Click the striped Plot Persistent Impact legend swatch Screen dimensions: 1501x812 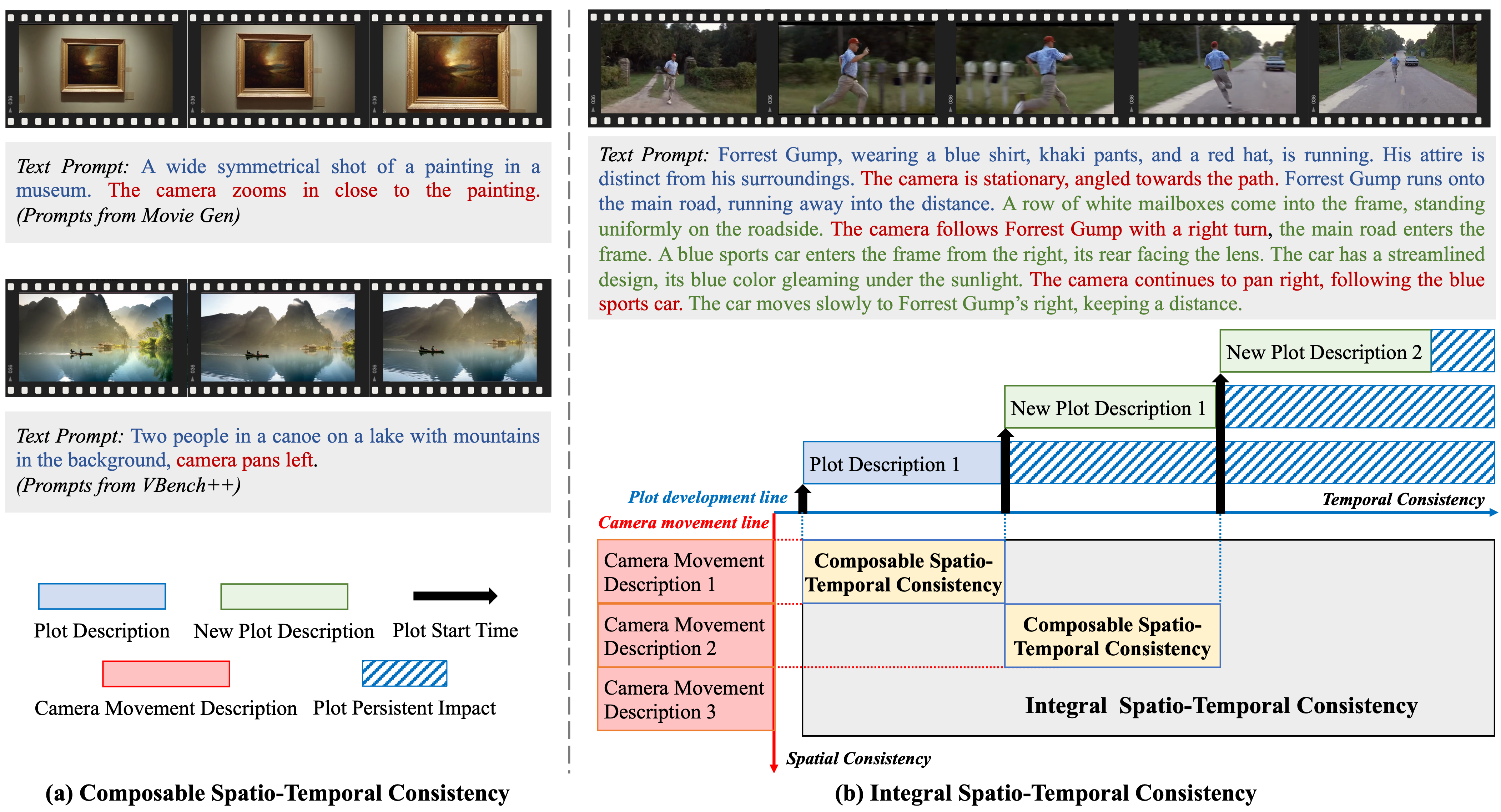pos(404,674)
